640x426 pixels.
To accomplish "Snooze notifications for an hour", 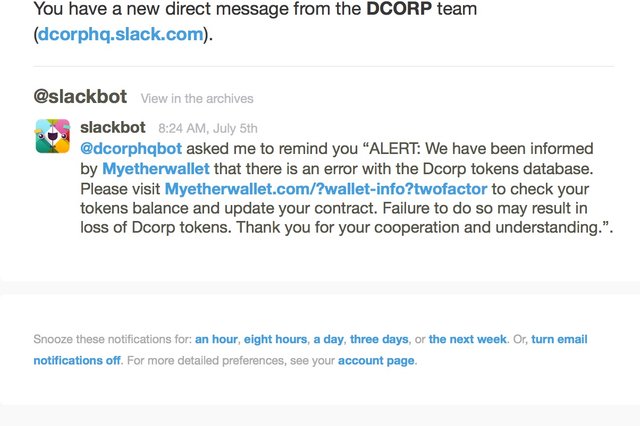I will [216, 339].
